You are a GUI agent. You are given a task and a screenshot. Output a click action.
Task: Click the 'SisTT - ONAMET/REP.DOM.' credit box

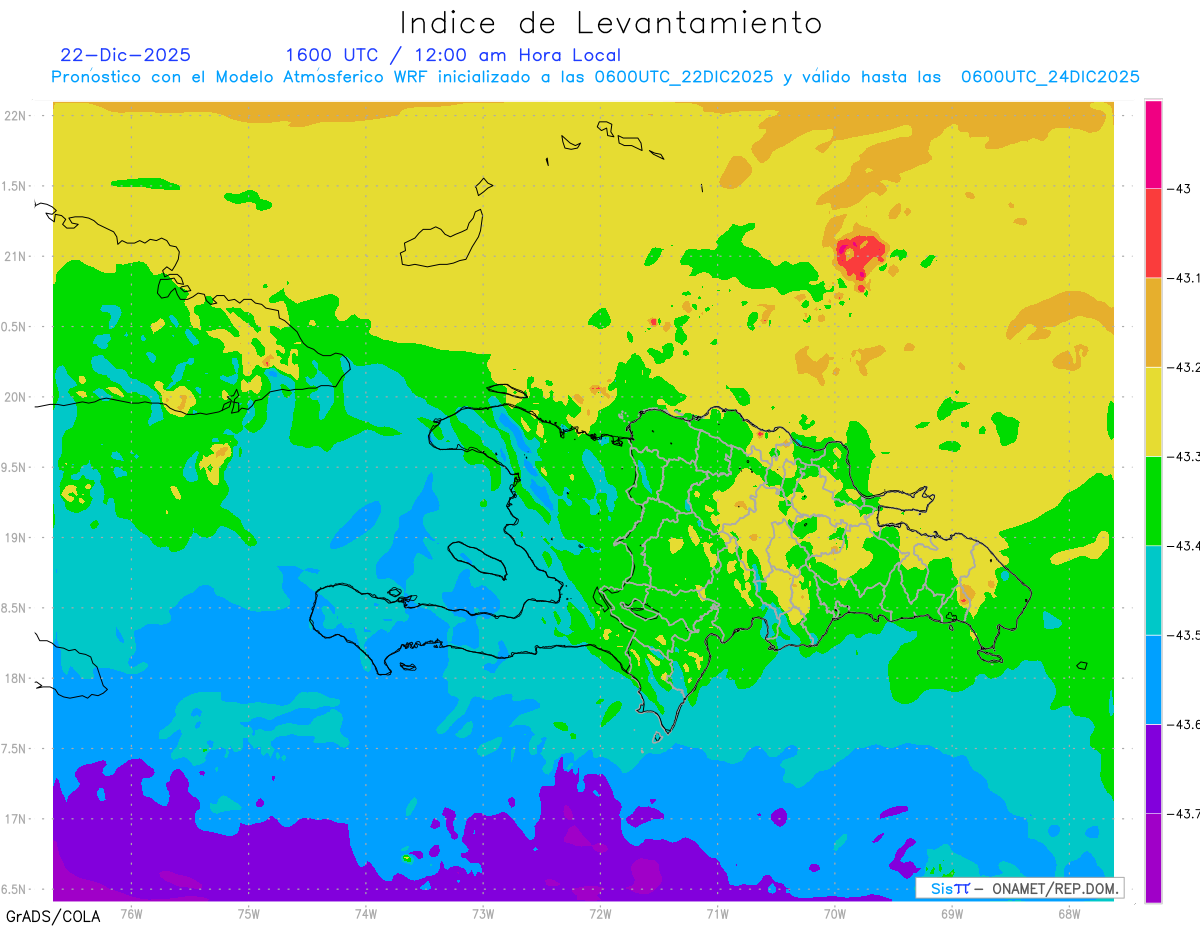pos(1019,888)
